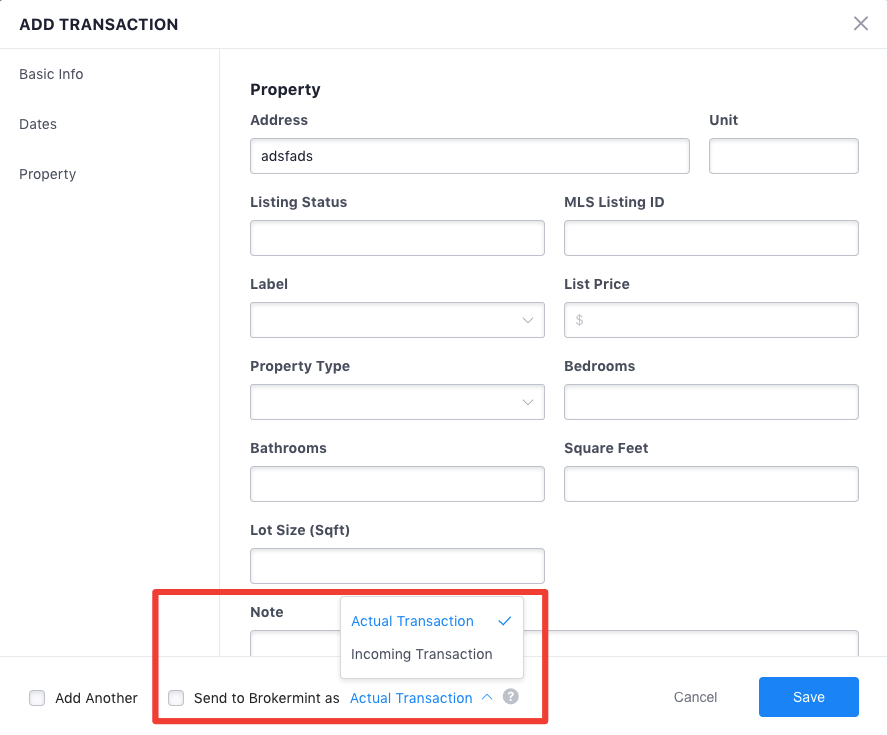Check the Send to Brokermint checkbox
The width and height of the screenshot is (887, 735).
pos(176,698)
